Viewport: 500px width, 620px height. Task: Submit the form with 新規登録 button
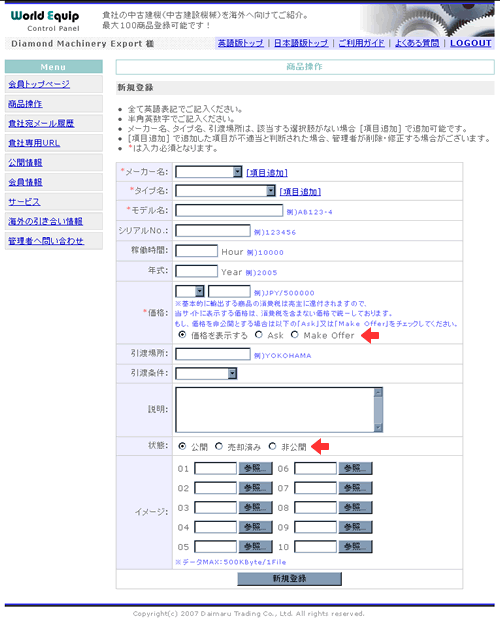pyautogui.click(x=289, y=579)
